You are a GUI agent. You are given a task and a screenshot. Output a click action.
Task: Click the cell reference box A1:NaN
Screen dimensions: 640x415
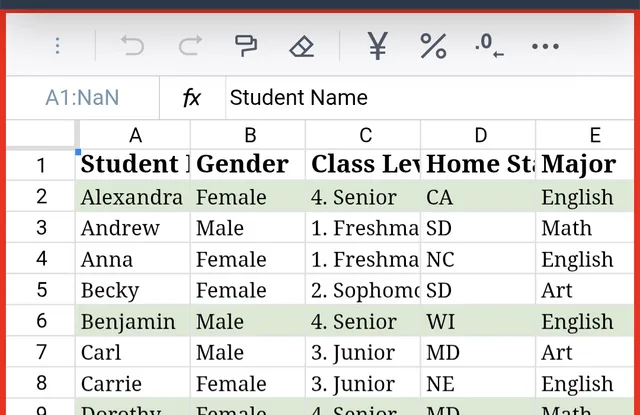(x=82, y=98)
